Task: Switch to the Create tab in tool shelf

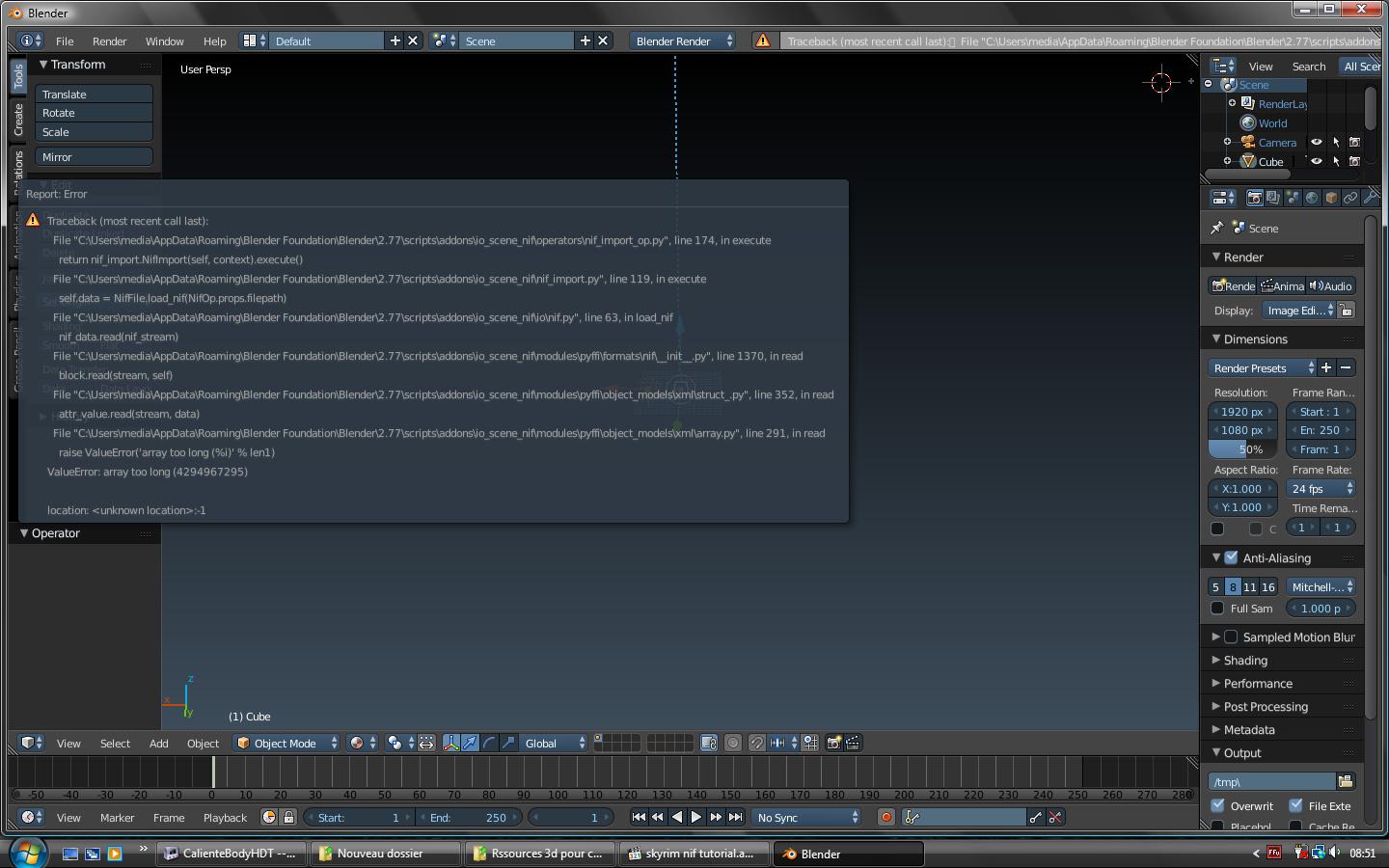Action: click(x=18, y=120)
